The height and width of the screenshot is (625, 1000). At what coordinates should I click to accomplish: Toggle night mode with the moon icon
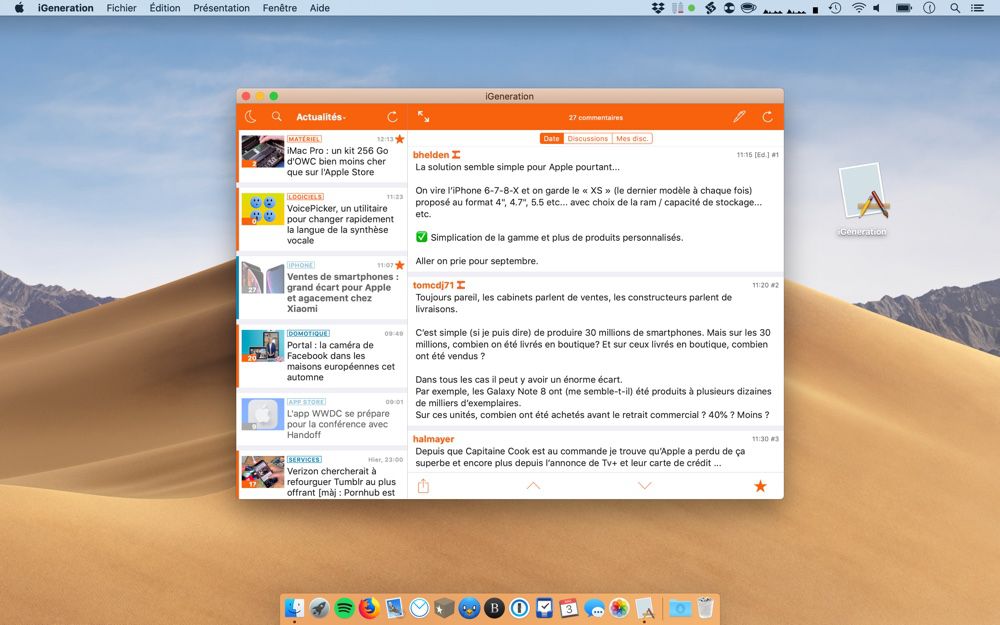251,117
